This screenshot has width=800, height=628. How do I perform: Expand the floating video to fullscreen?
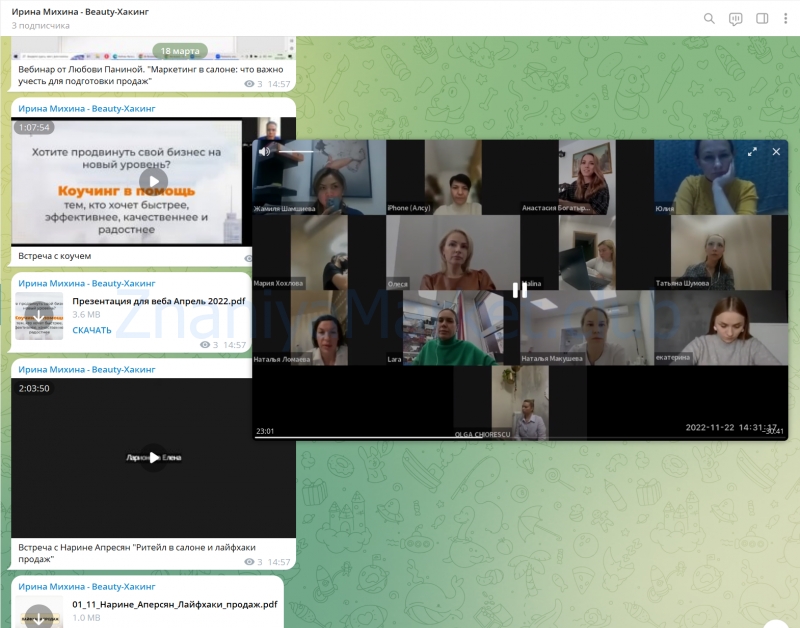(753, 152)
